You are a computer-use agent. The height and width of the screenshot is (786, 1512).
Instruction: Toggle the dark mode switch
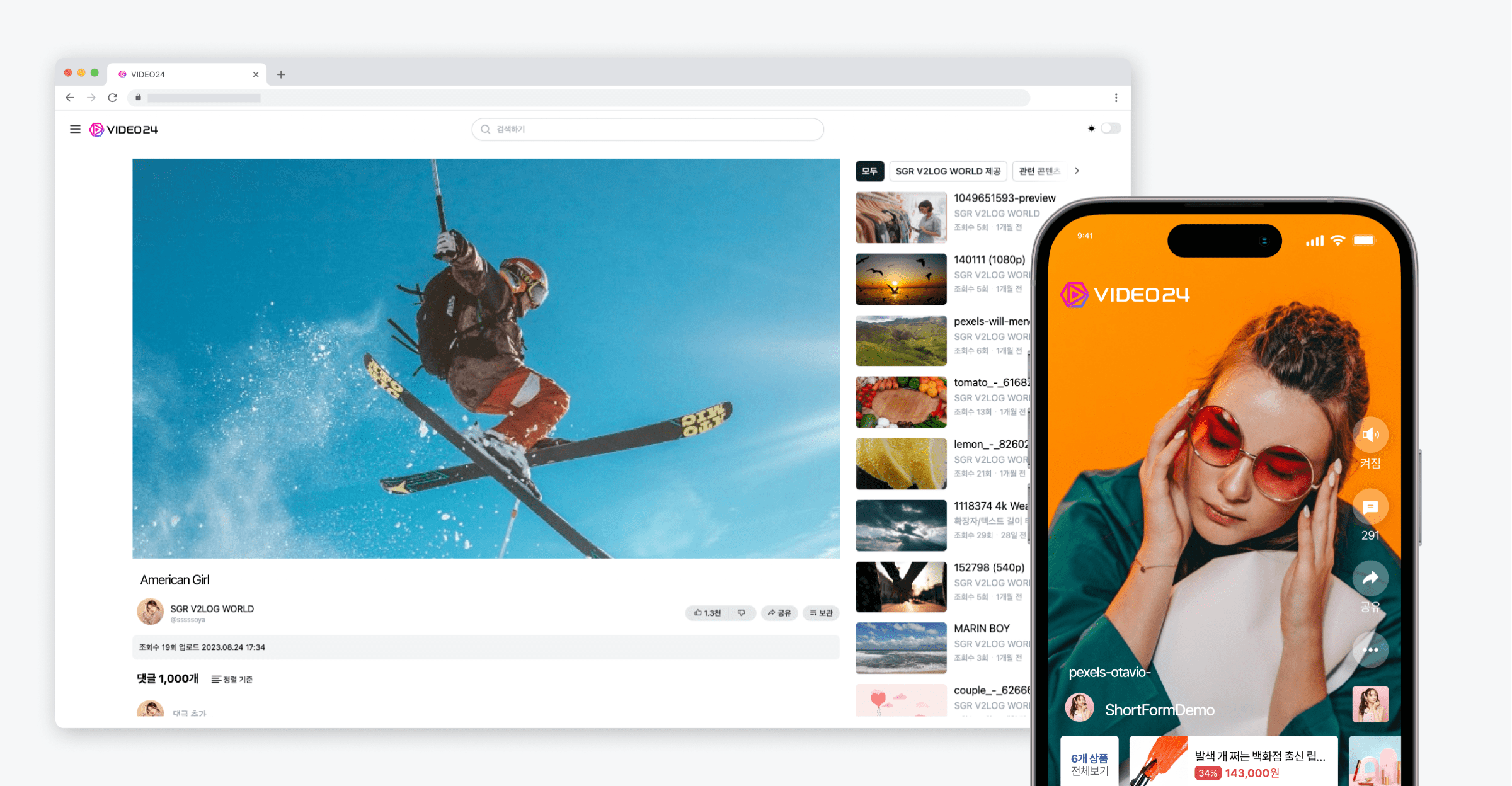click(x=1110, y=128)
